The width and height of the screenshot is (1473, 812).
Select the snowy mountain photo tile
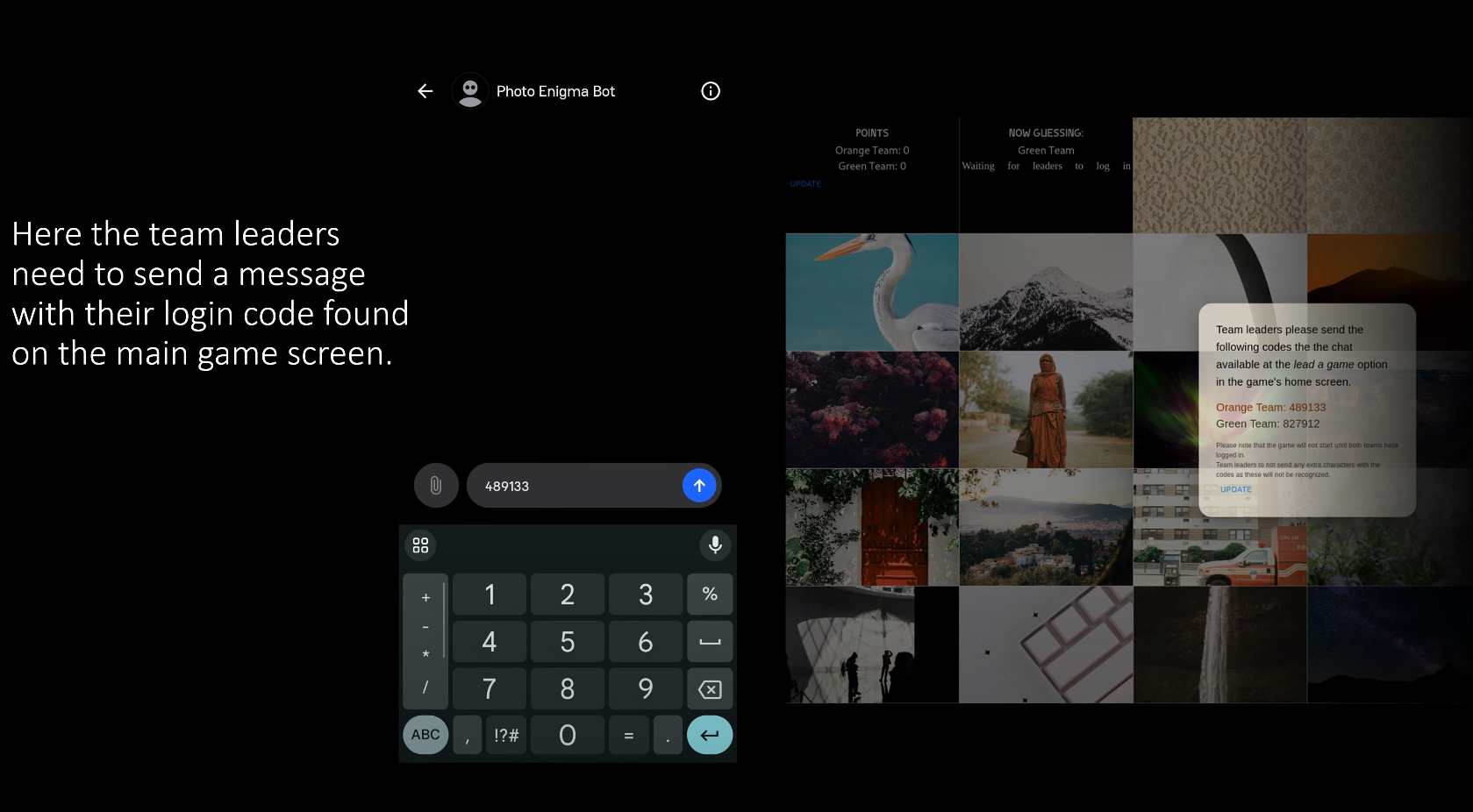tap(1046, 292)
